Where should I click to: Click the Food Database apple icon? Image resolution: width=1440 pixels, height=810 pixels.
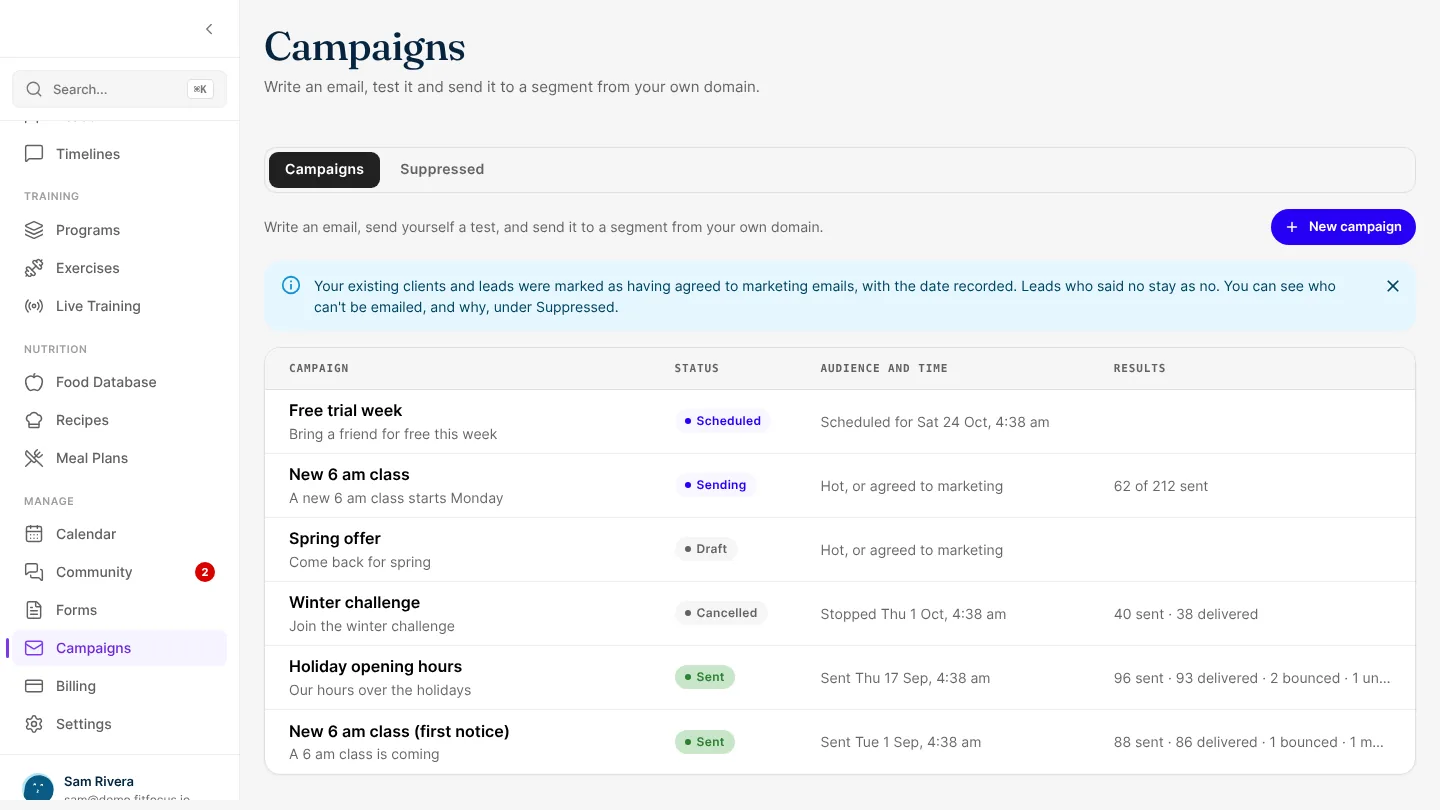point(34,382)
